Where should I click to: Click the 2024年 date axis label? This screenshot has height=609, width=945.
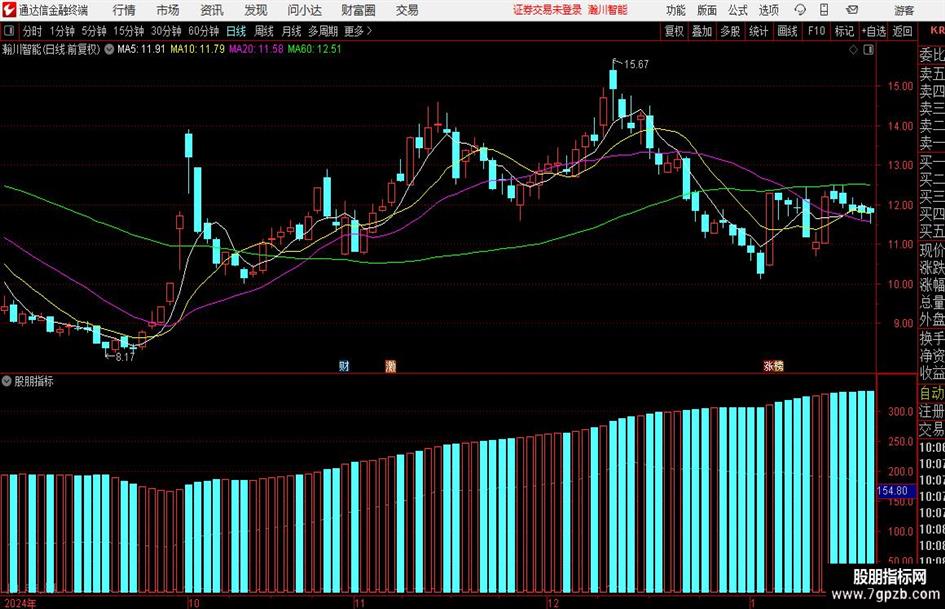(x=20, y=603)
